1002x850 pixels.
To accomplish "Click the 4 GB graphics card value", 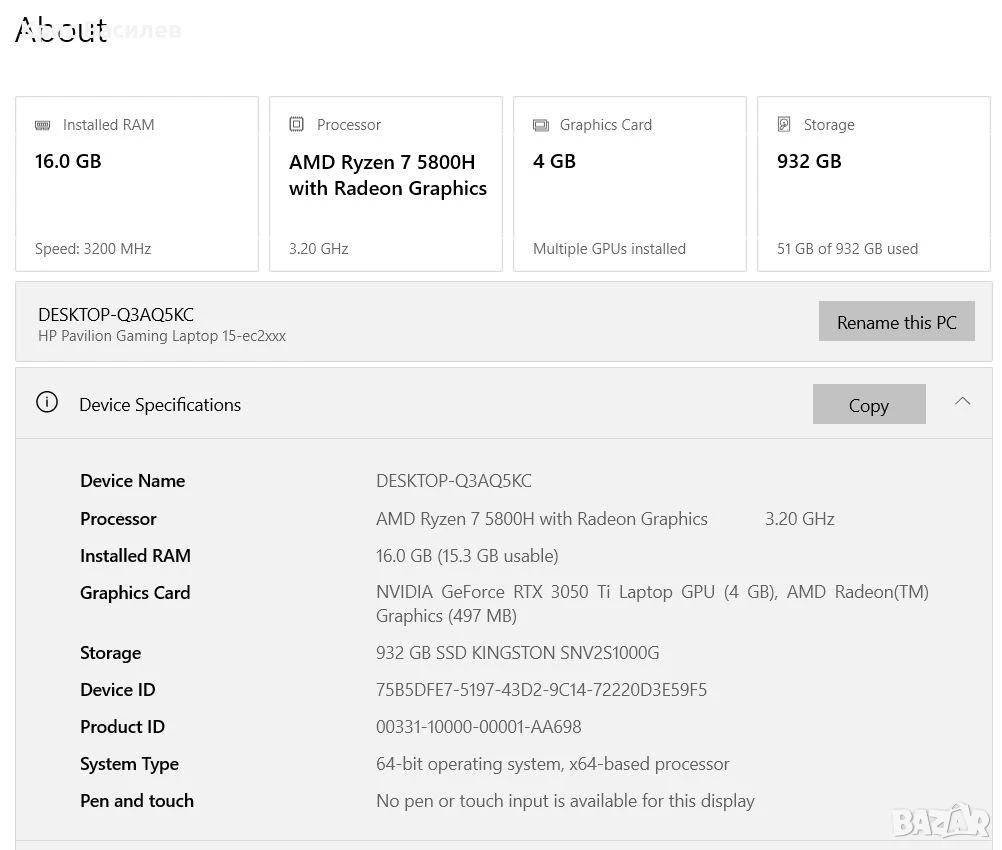I will click(x=554, y=161).
